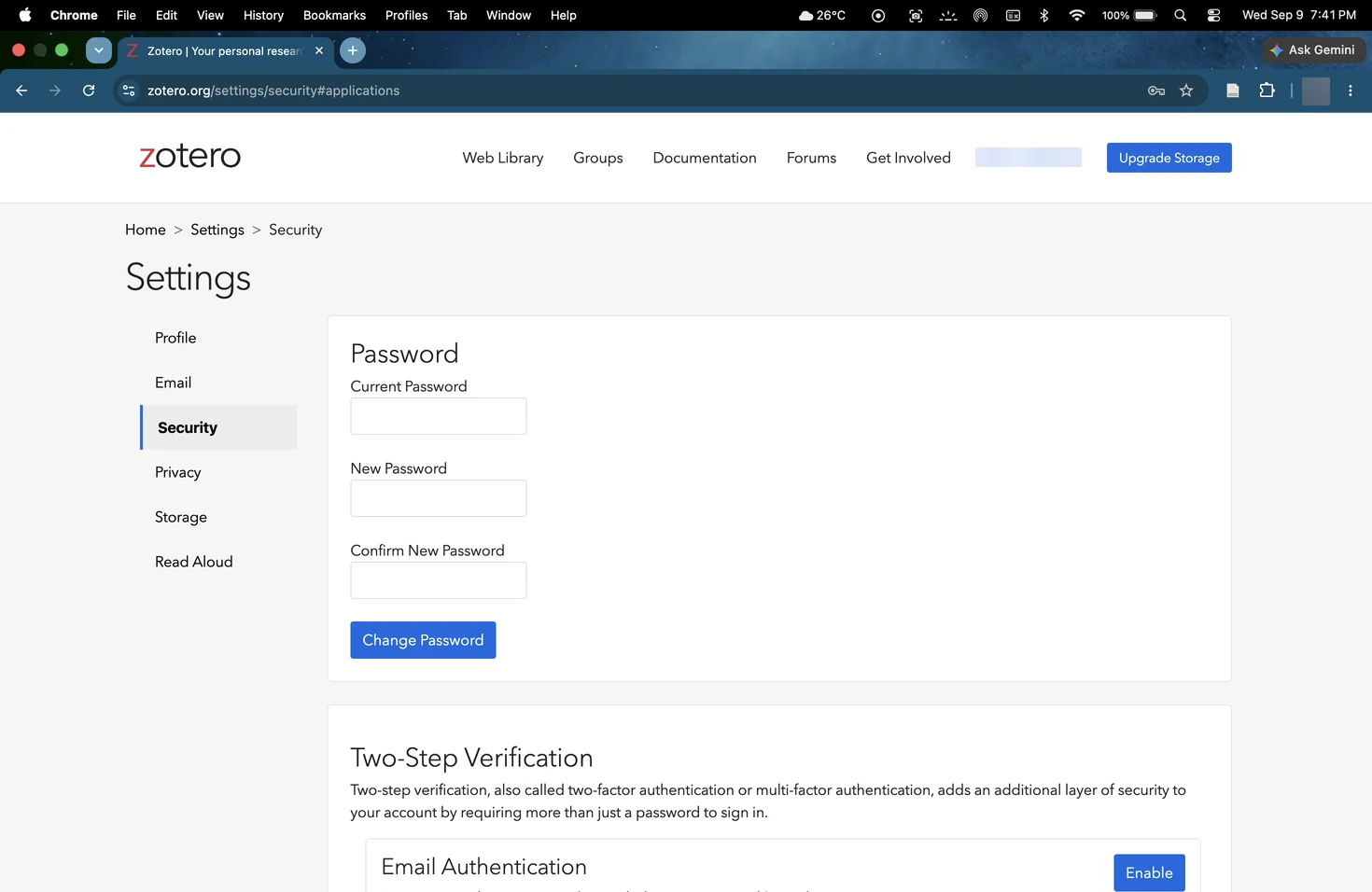Click the document icon in Chrome toolbar
This screenshot has width=1372, height=892.
1232,91
